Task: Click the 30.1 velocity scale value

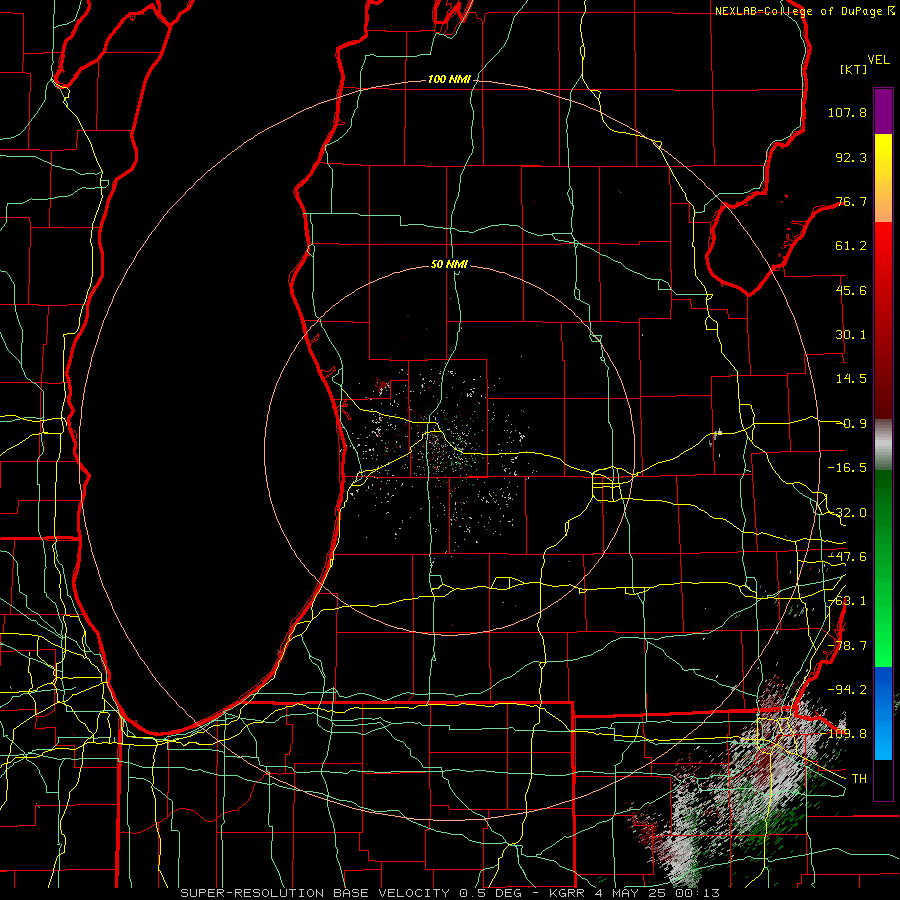Action: (x=851, y=335)
